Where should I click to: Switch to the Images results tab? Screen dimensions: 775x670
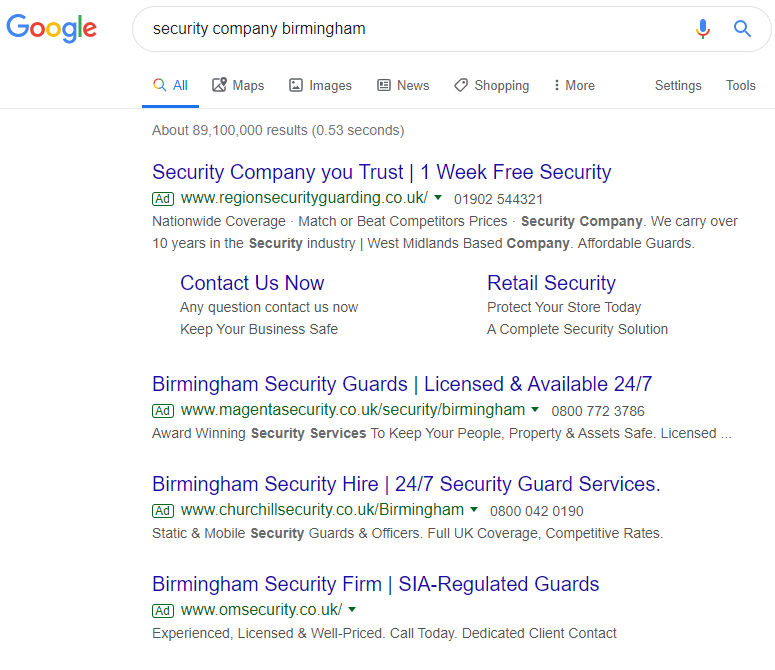coord(320,86)
